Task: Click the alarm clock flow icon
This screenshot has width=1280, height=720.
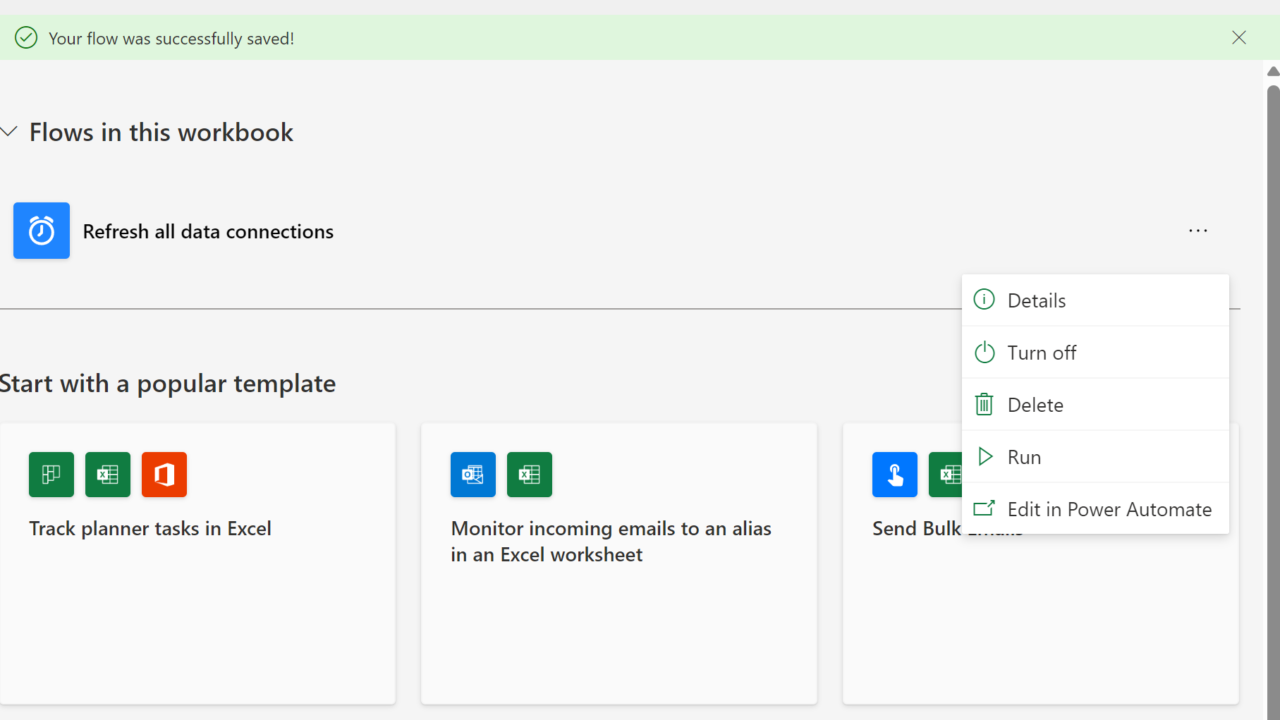Action: [x=41, y=231]
